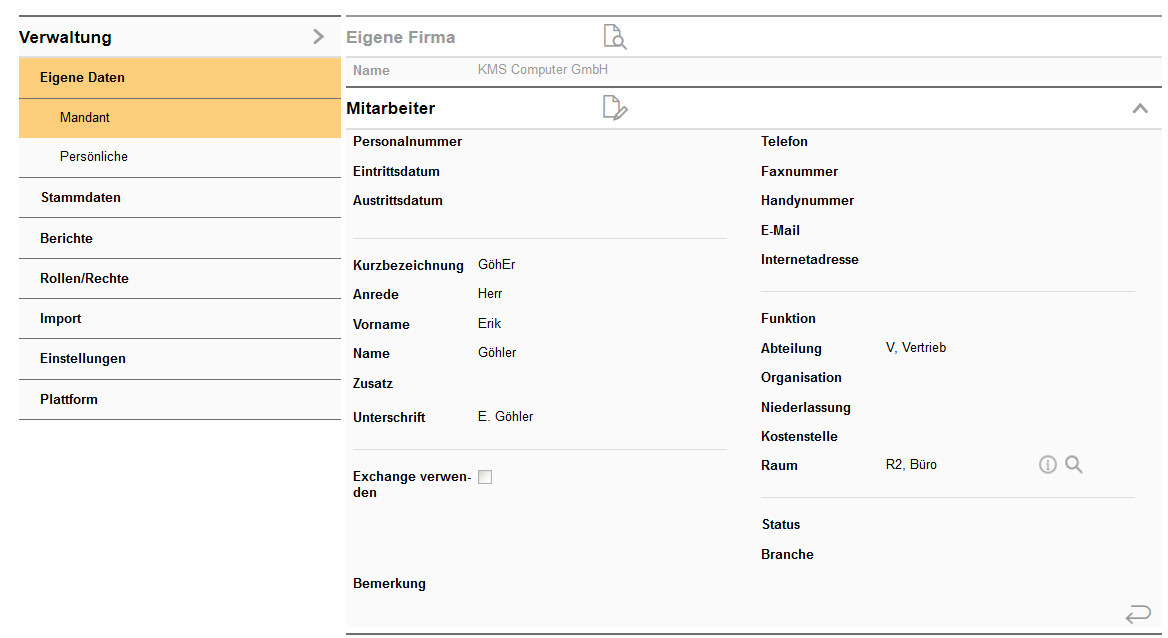Select Plattform in the sidebar
The width and height of the screenshot is (1168, 638).
69,400
